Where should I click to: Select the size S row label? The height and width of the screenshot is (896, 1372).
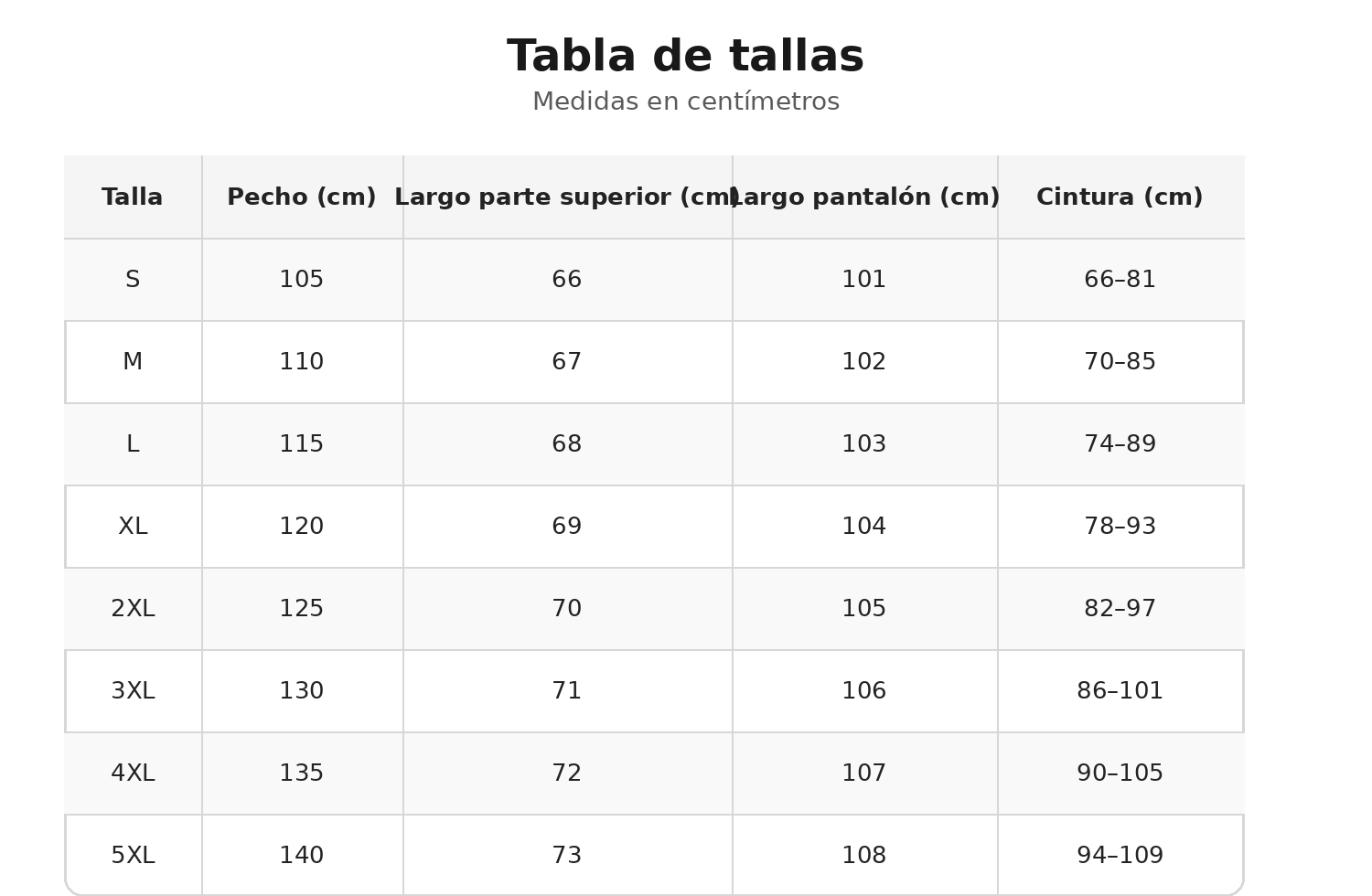coord(133,280)
